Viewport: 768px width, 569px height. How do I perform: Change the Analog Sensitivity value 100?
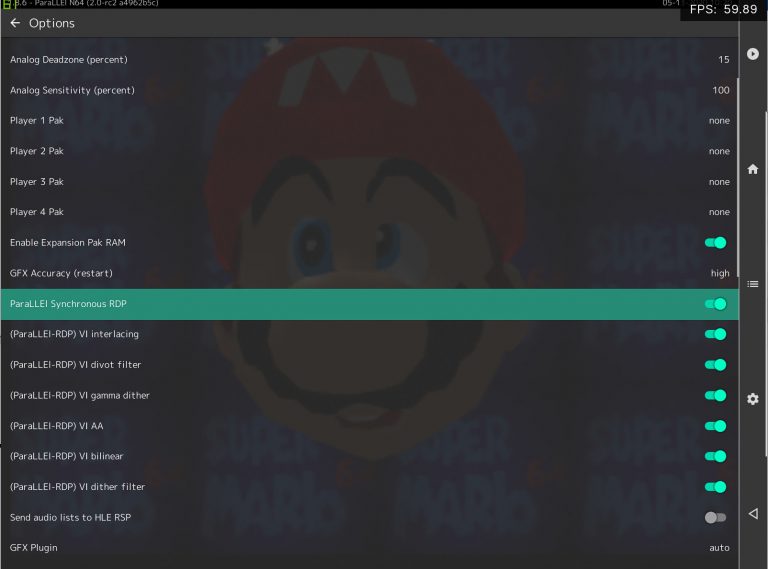720,90
